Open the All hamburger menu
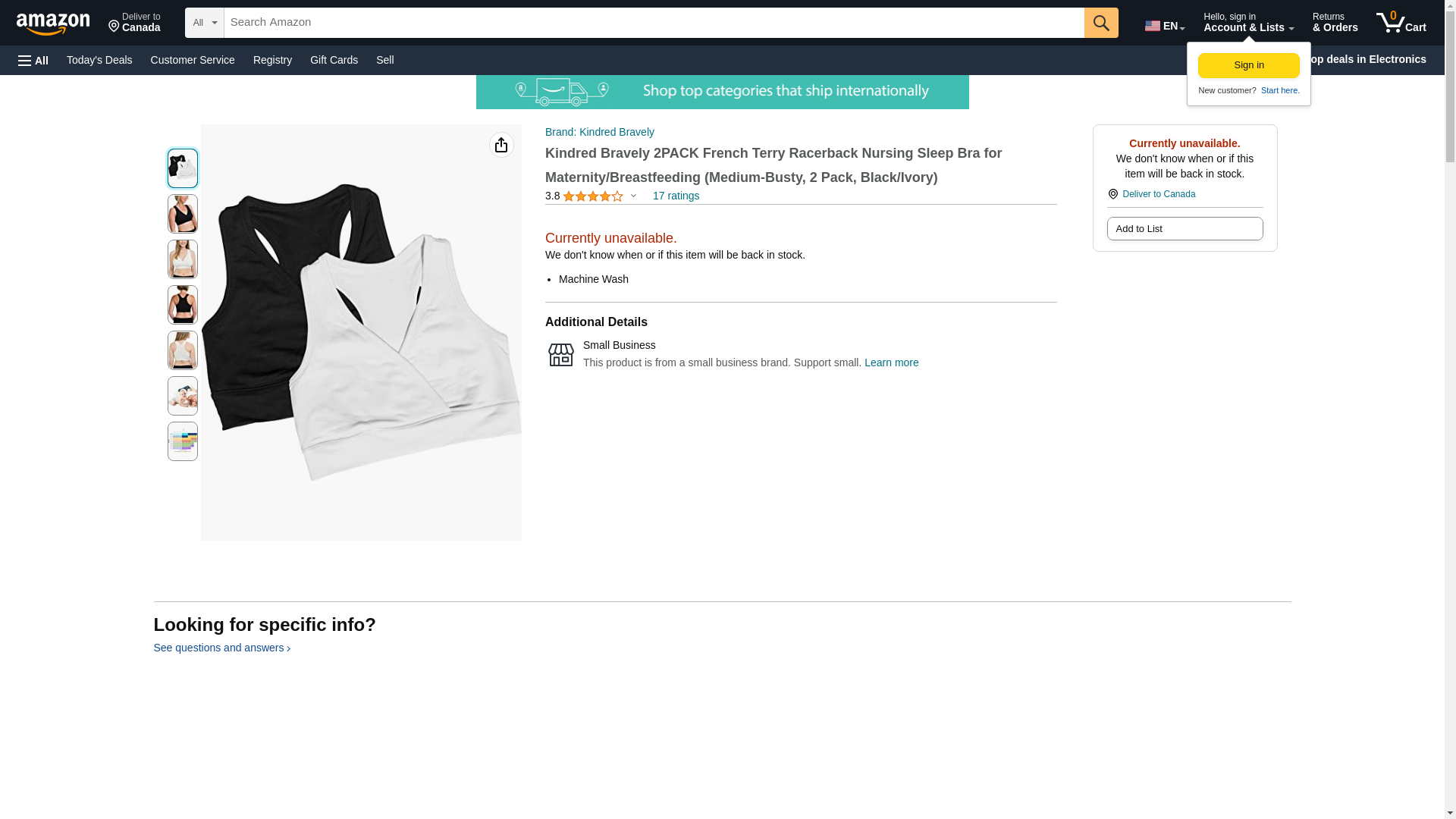The height and width of the screenshot is (819, 1456). pos(33,60)
